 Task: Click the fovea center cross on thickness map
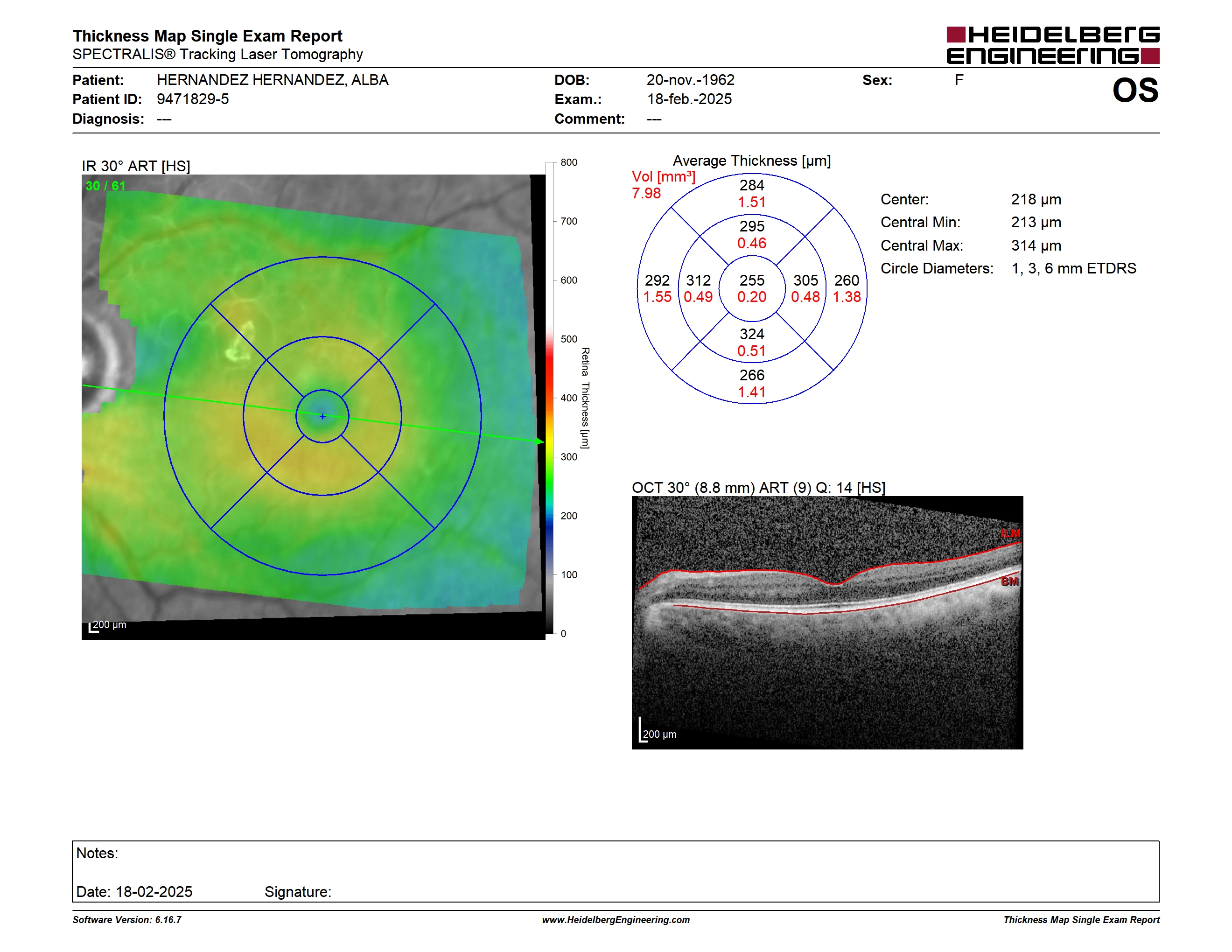[322, 416]
